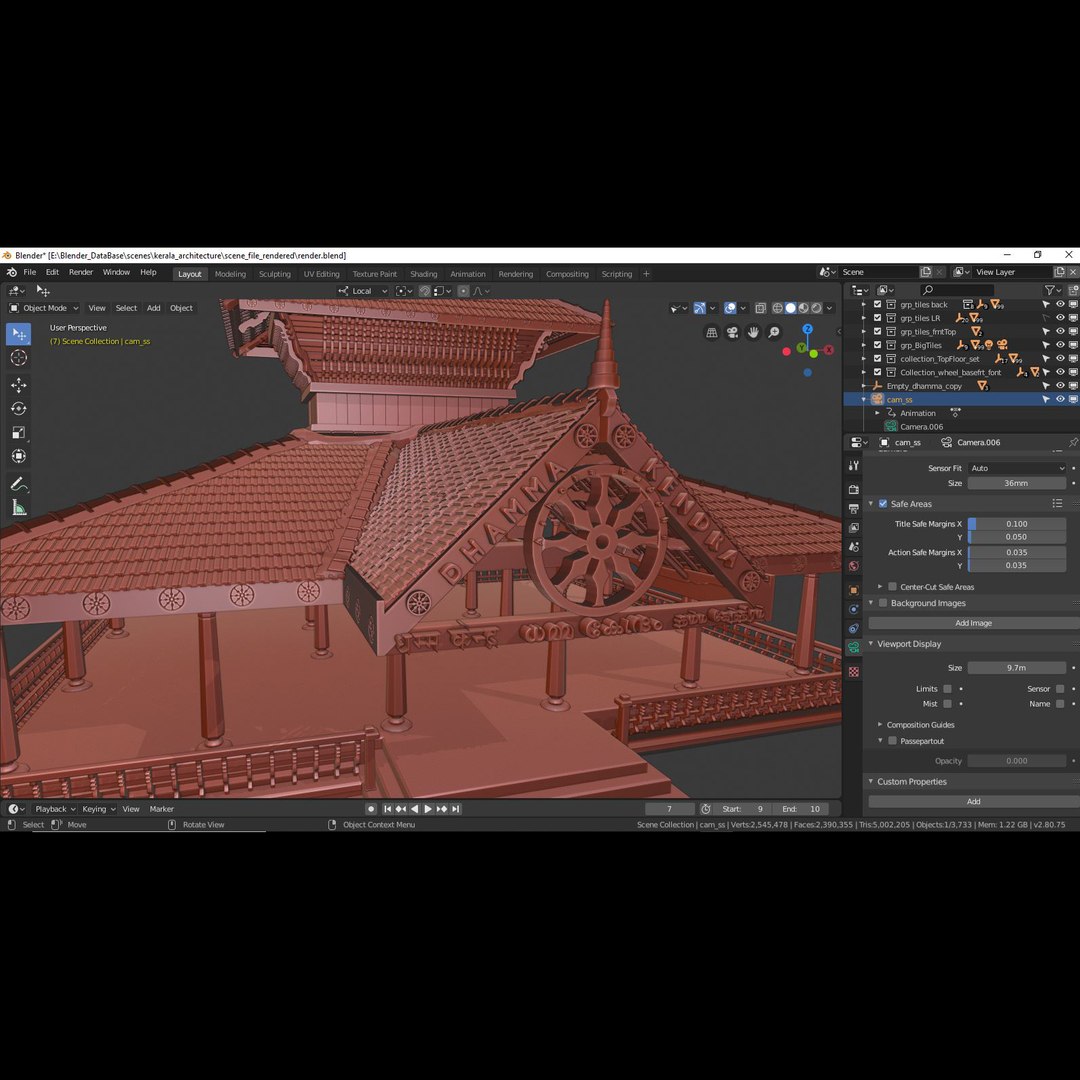The height and width of the screenshot is (1080, 1080).
Task: Open the Render menu
Action: pyautogui.click(x=81, y=272)
